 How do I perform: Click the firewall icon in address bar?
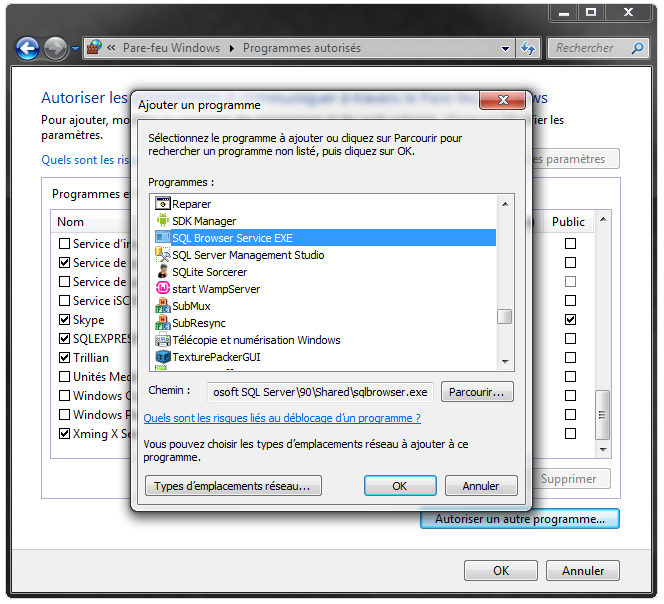(x=94, y=47)
